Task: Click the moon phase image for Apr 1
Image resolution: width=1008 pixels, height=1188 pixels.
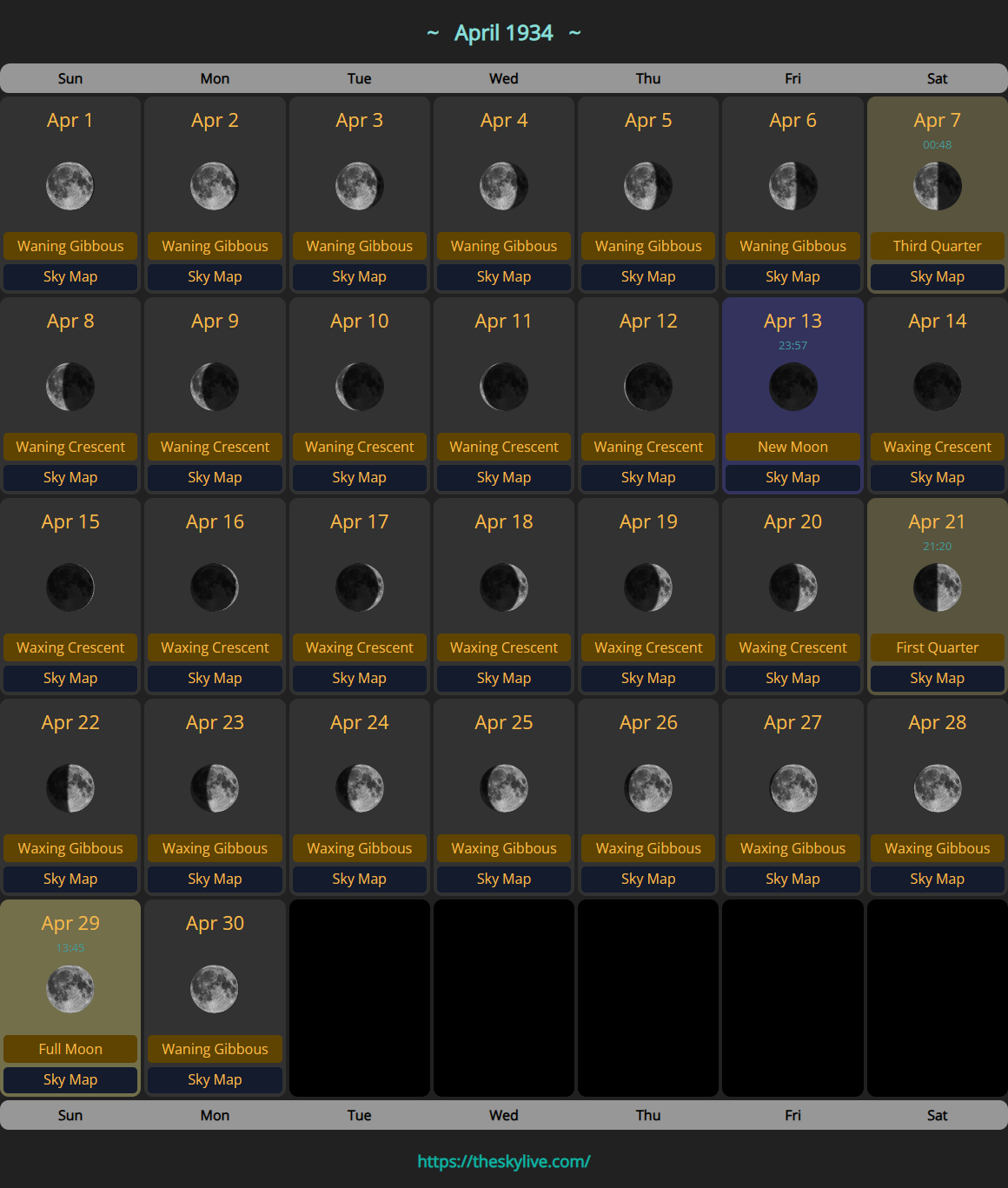Action: [x=70, y=186]
